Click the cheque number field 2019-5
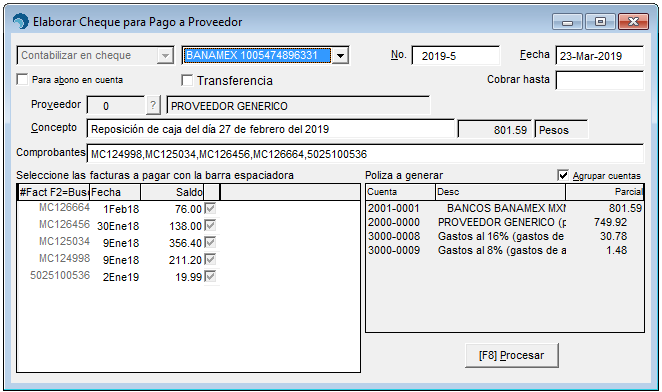The height and width of the screenshot is (392, 662). pos(456,56)
